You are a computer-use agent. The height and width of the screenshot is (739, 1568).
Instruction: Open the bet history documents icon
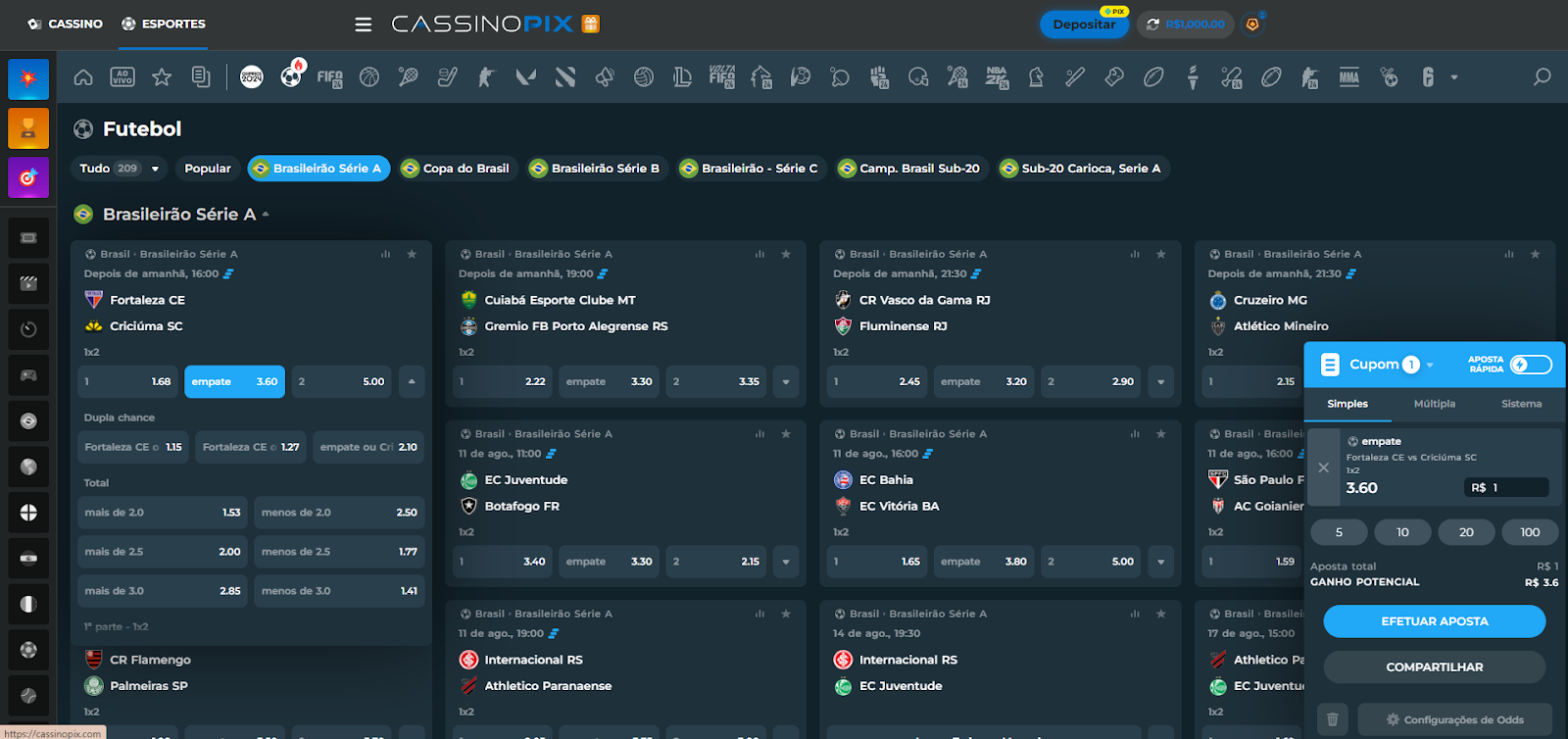coord(201,77)
